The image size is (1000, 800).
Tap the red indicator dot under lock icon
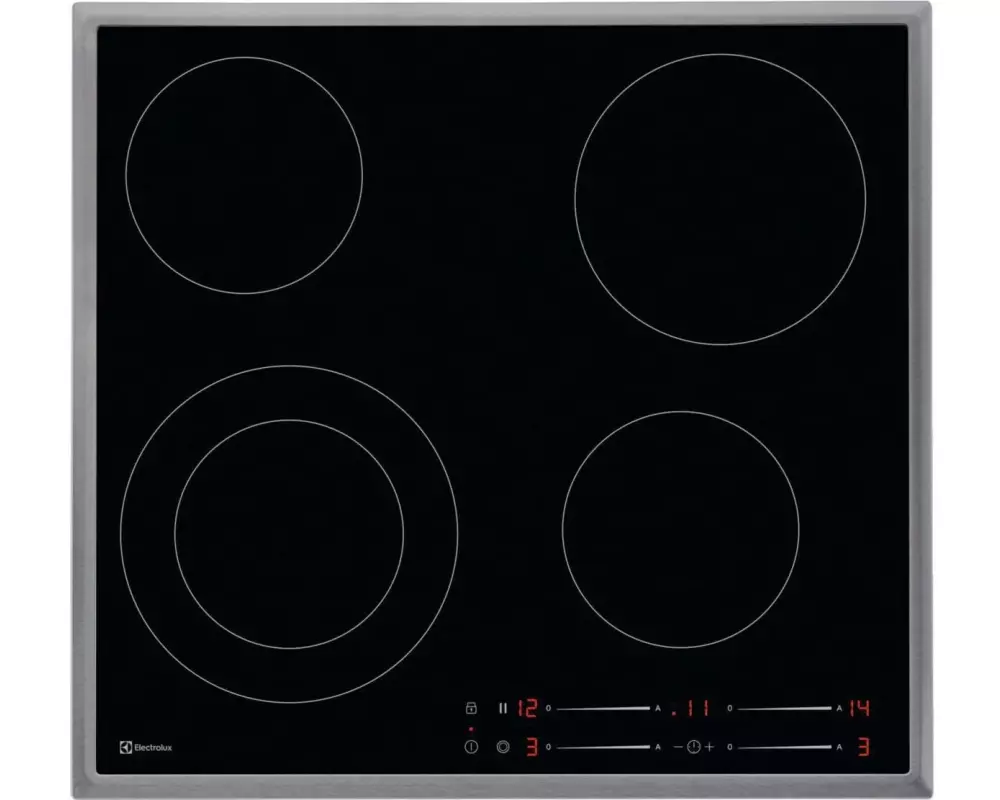(x=470, y=727)
